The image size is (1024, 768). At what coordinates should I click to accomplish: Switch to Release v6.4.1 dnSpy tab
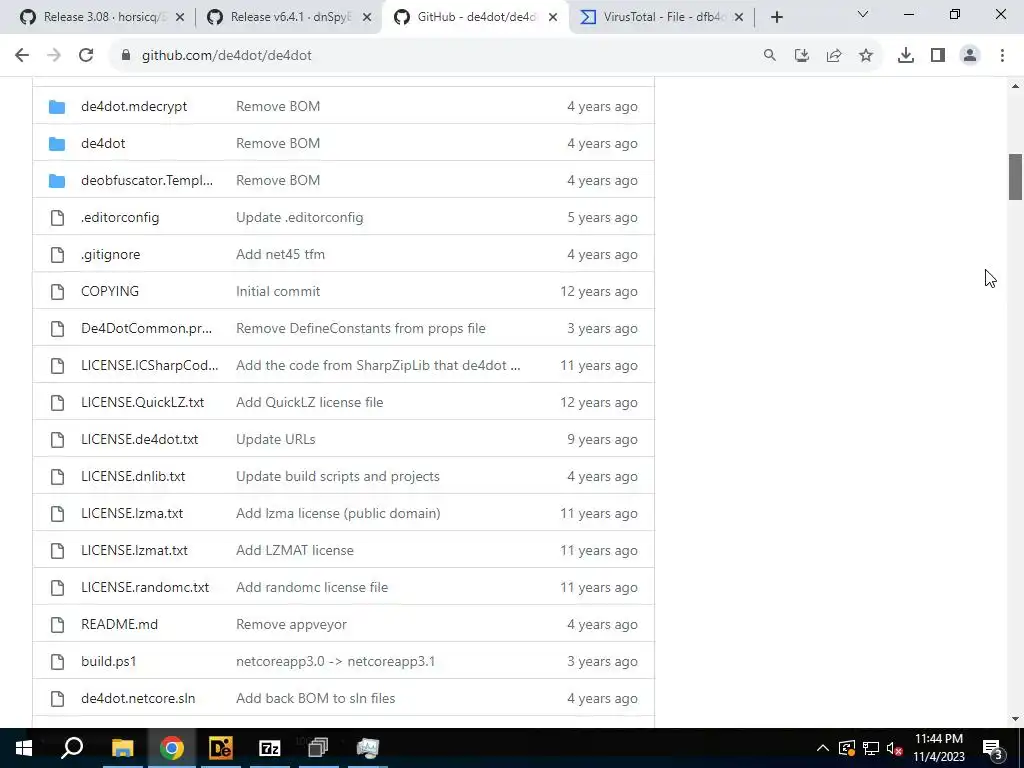289,17
